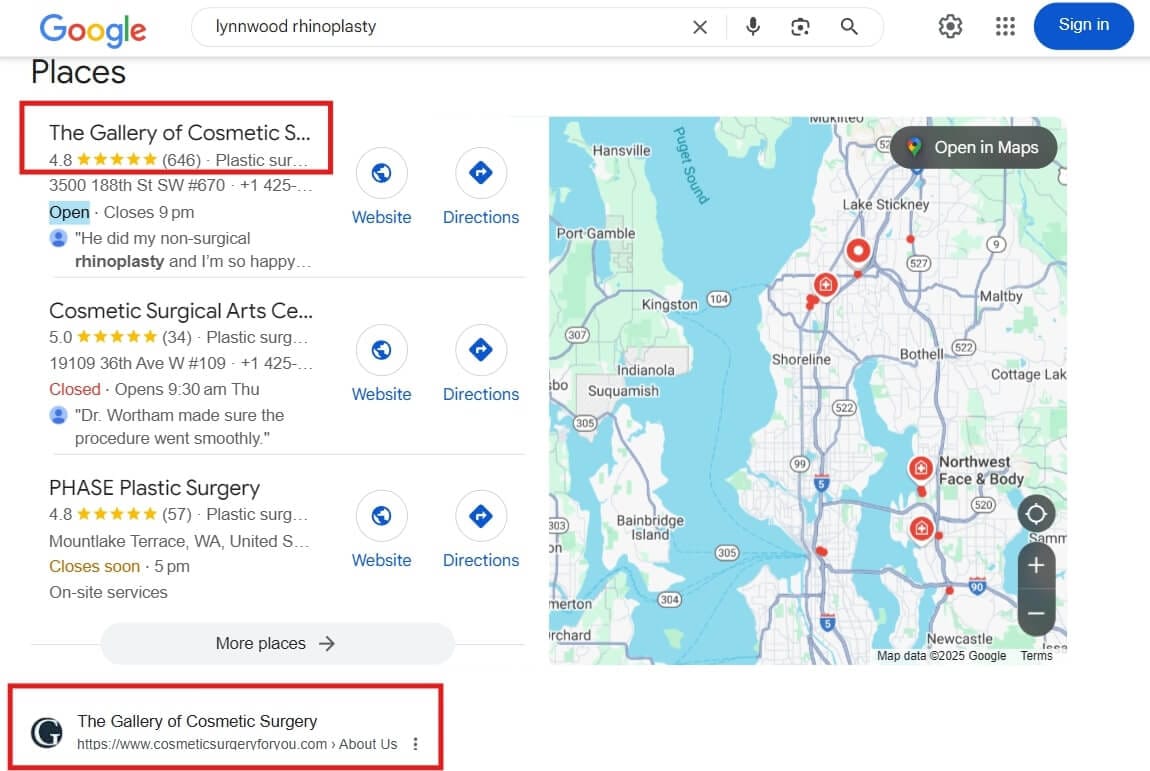Click the Sign in button

click(x=1083, y=26)
